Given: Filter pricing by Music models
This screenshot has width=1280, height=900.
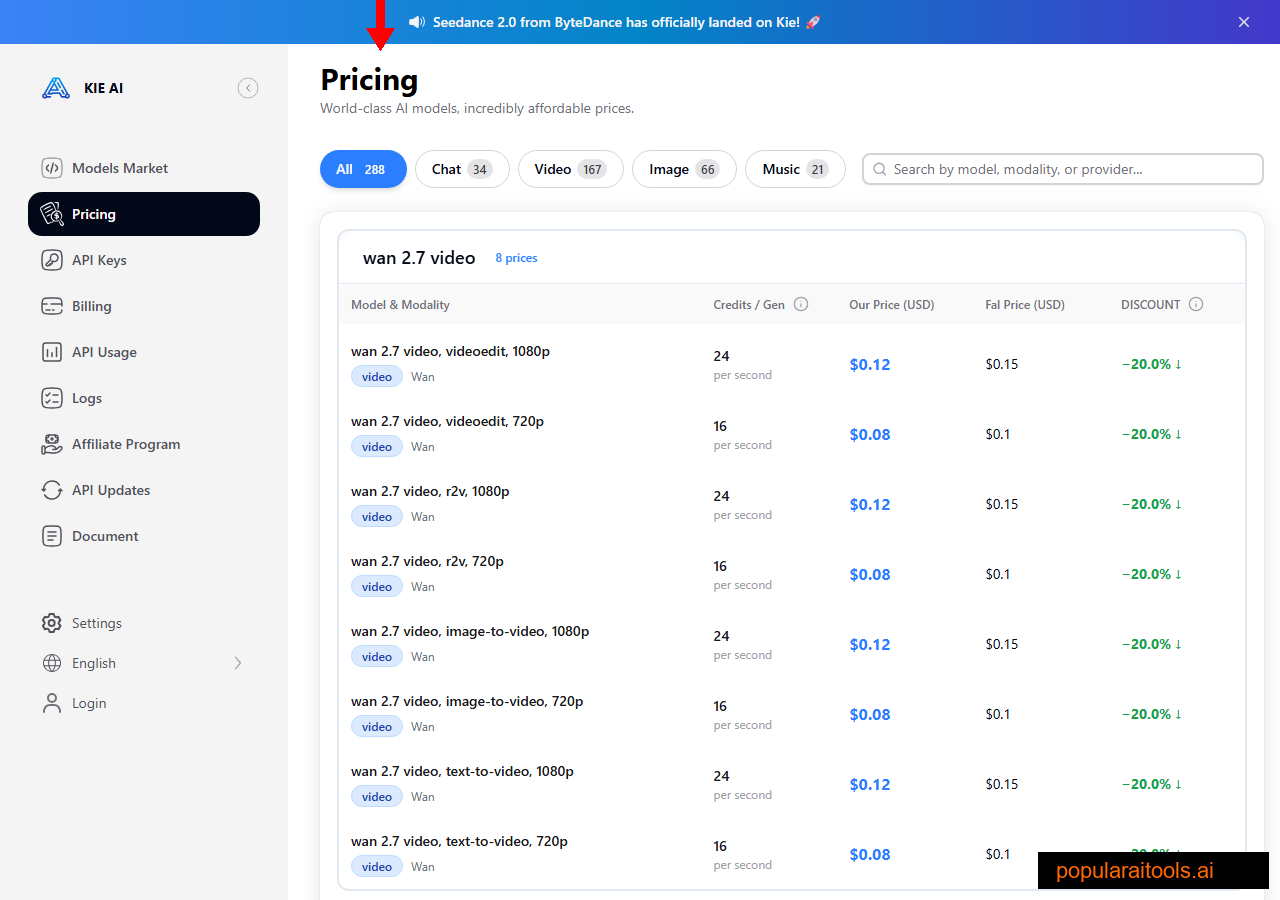Looking at the screenshot, I should coord(795,169).
